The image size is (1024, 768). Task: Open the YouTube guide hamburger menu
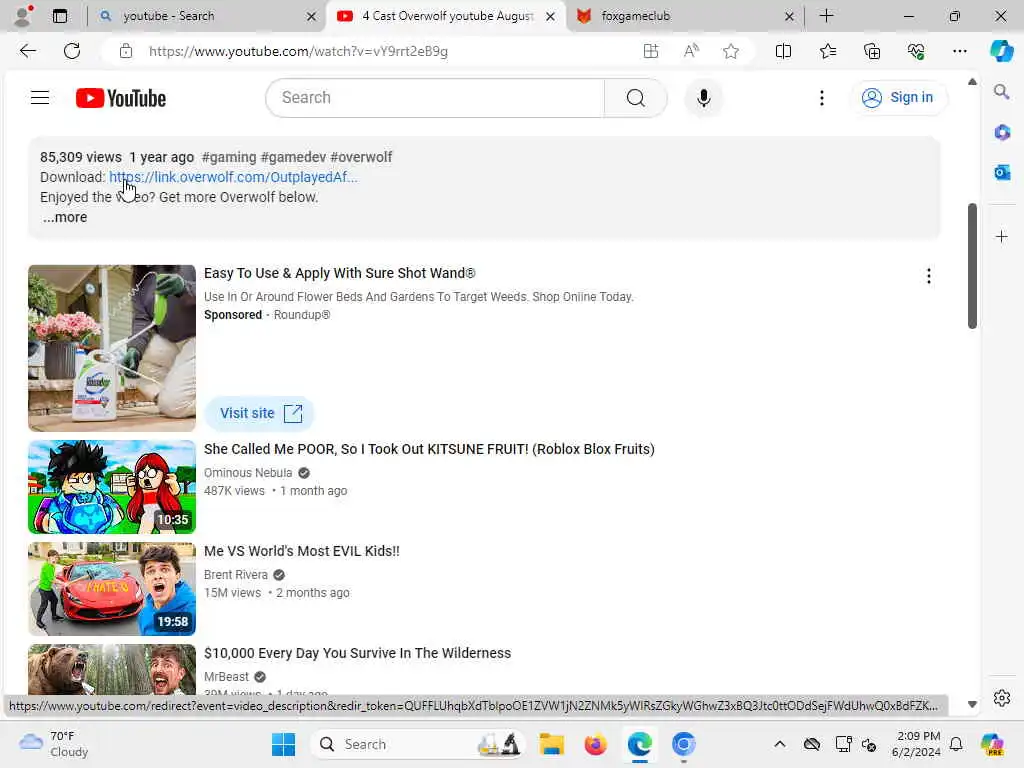(40, 98)
